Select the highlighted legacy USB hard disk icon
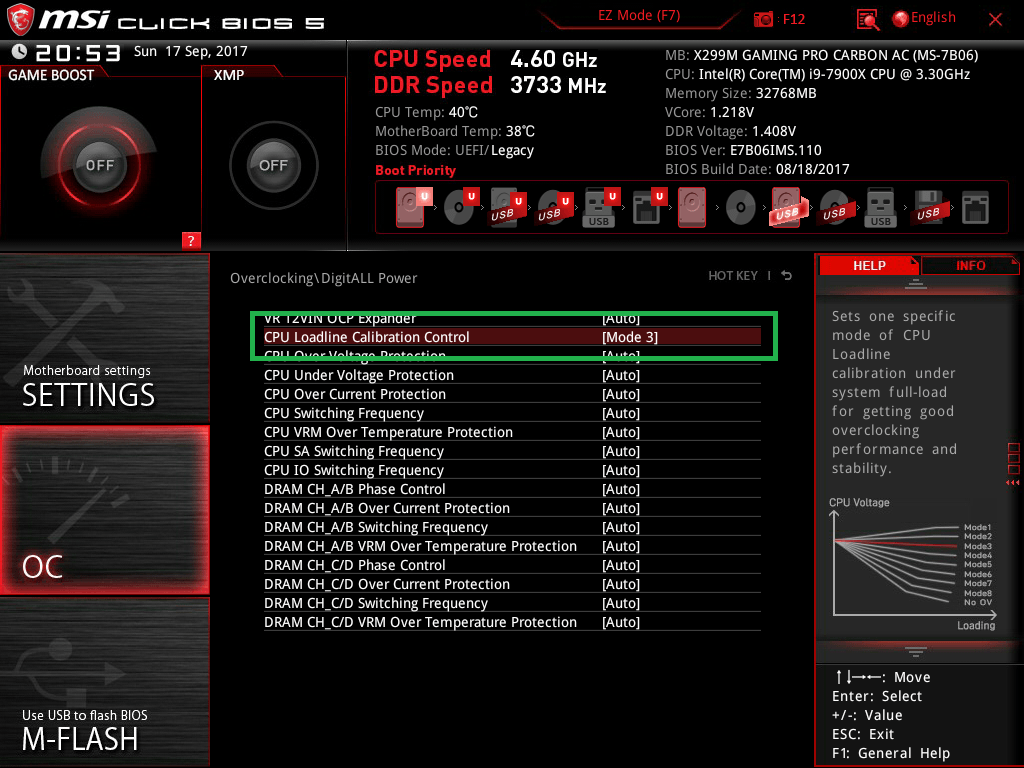This screenshot has height=768, width=1024. pyautogui.click(x=787, y=207)
